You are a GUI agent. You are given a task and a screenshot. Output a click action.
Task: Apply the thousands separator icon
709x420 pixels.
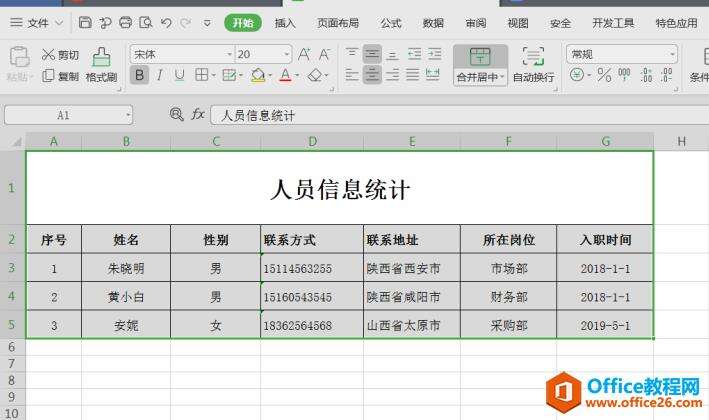[x=624, y=75]
